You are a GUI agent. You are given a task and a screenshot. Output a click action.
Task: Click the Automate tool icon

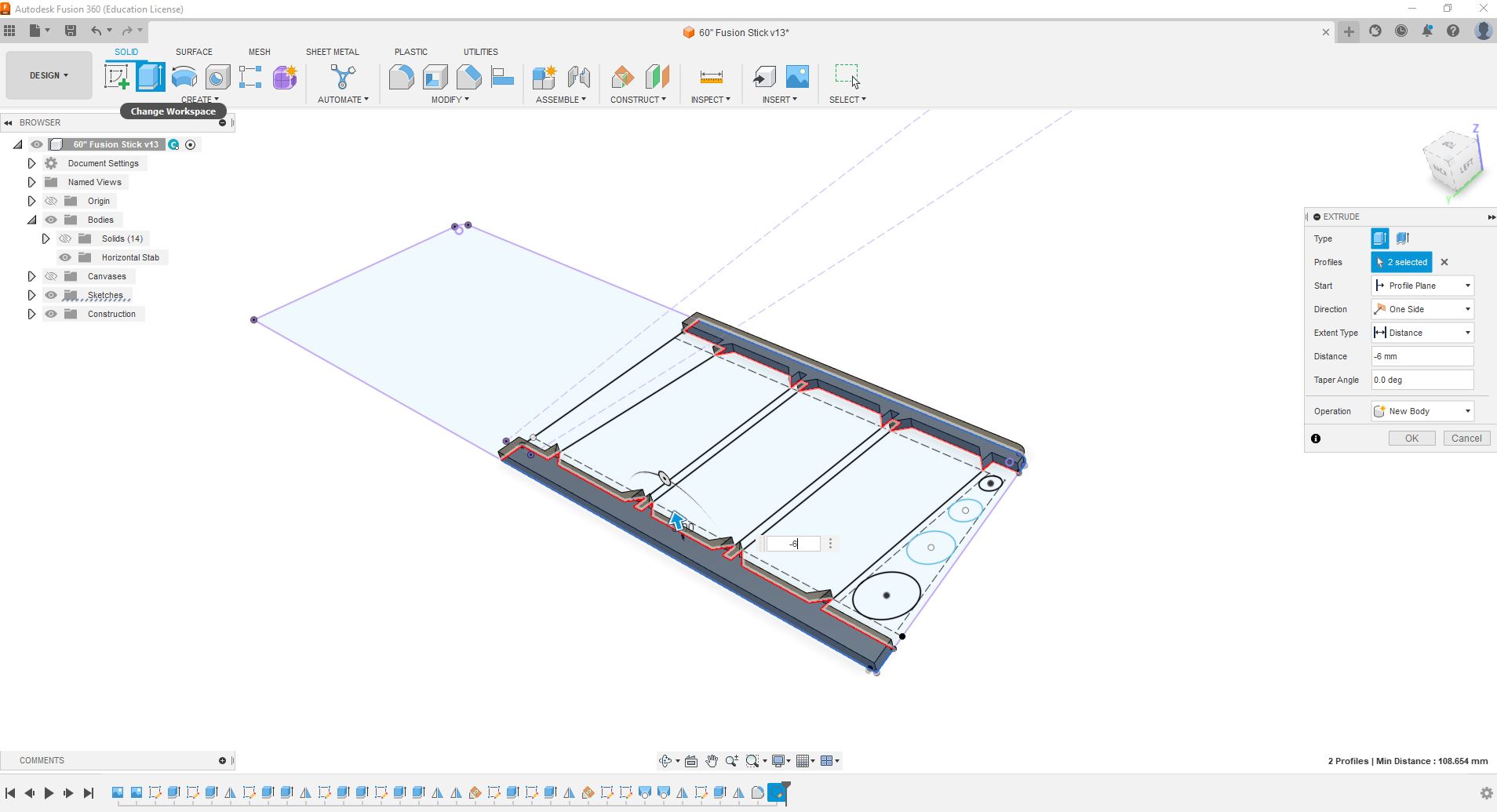[343, 77]
